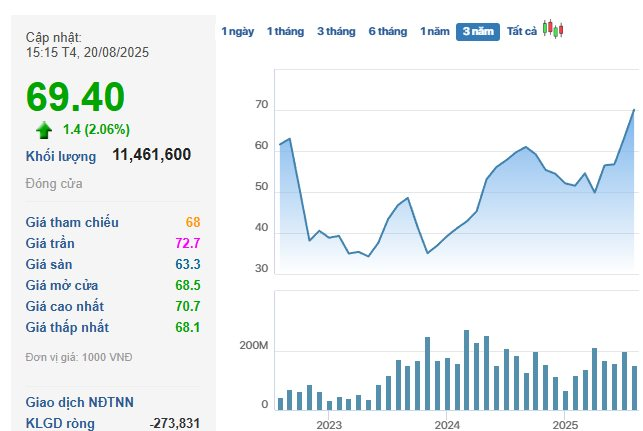Click the Khối lượng label

(x=61, y=156)
